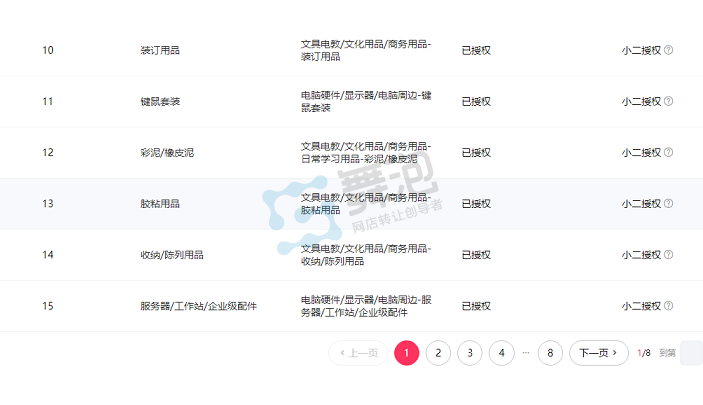The image size is (703, 405).
Task: Click 小二授权 label in row 15
Action: pyautogui.click(x=641, y=306)
